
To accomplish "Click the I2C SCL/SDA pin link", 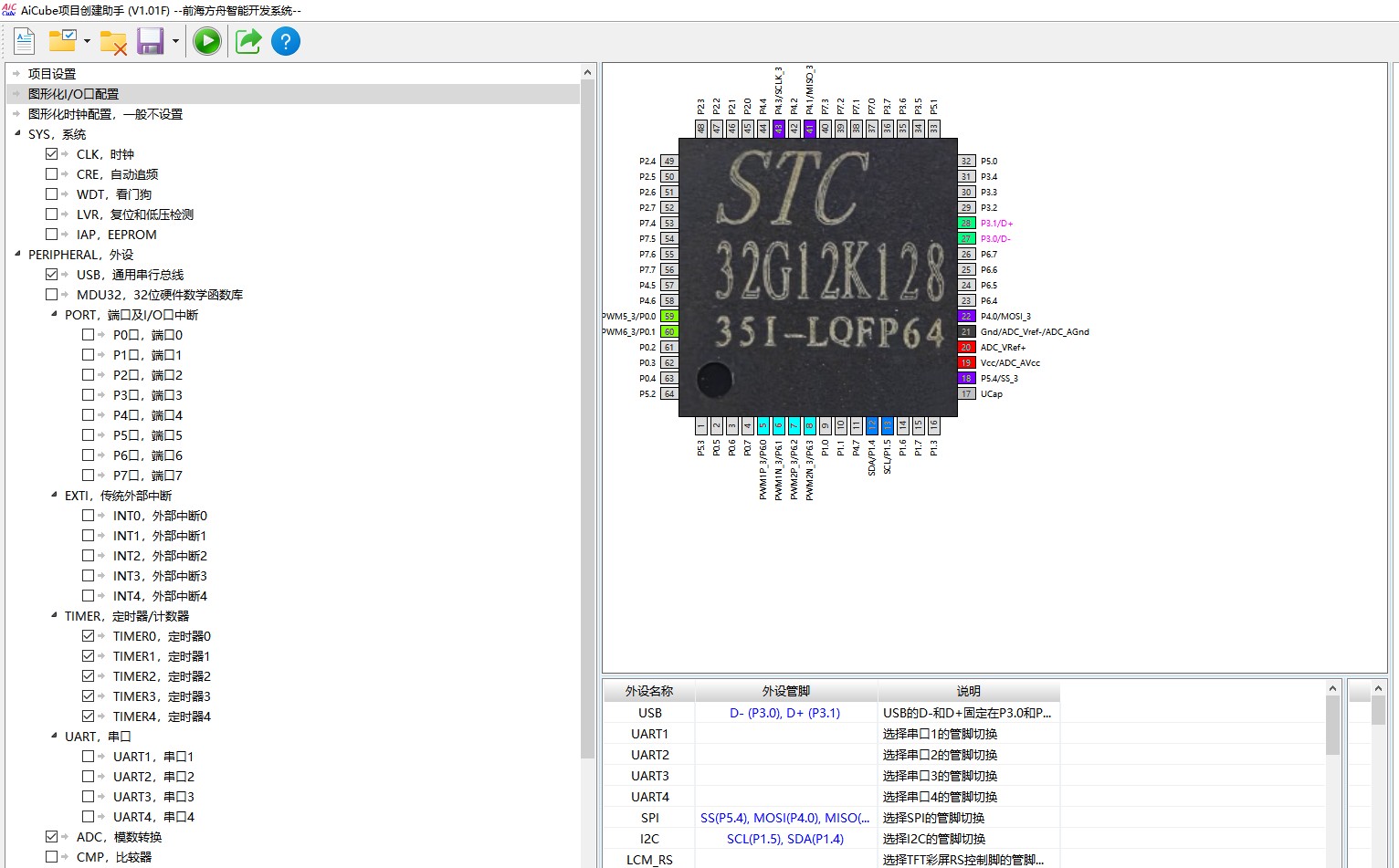I will [x=784, y=839].
